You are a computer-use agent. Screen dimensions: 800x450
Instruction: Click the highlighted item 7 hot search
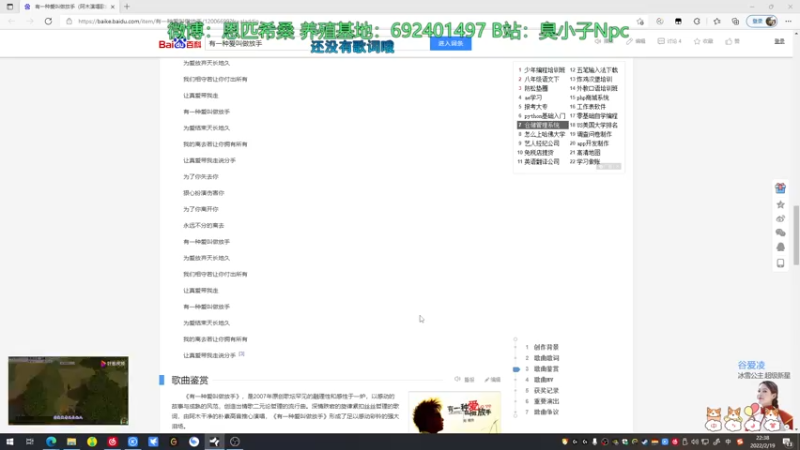pyautogui.click(x=542, y=125)
